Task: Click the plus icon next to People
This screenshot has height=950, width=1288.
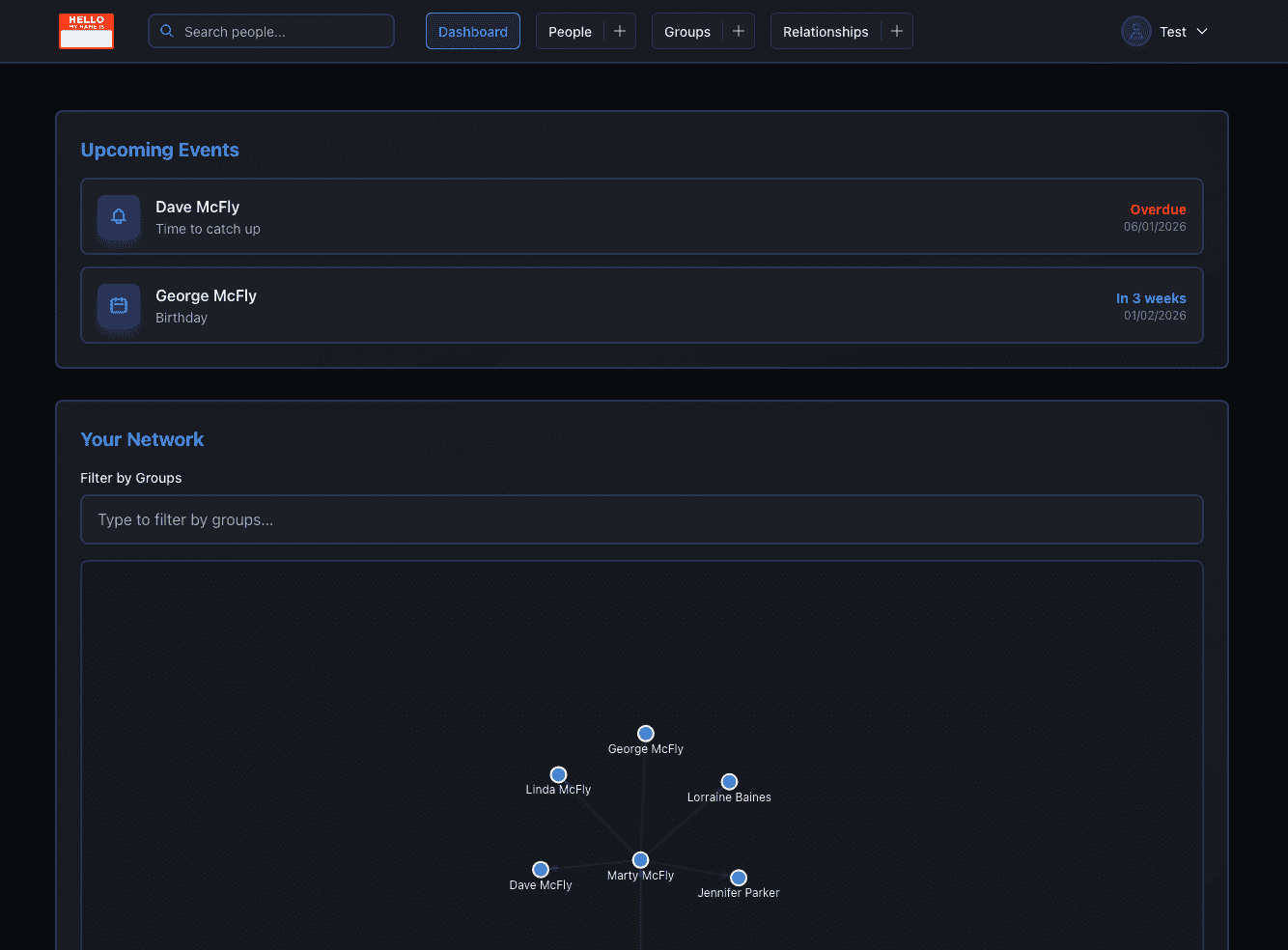Action: pos(620,31)
